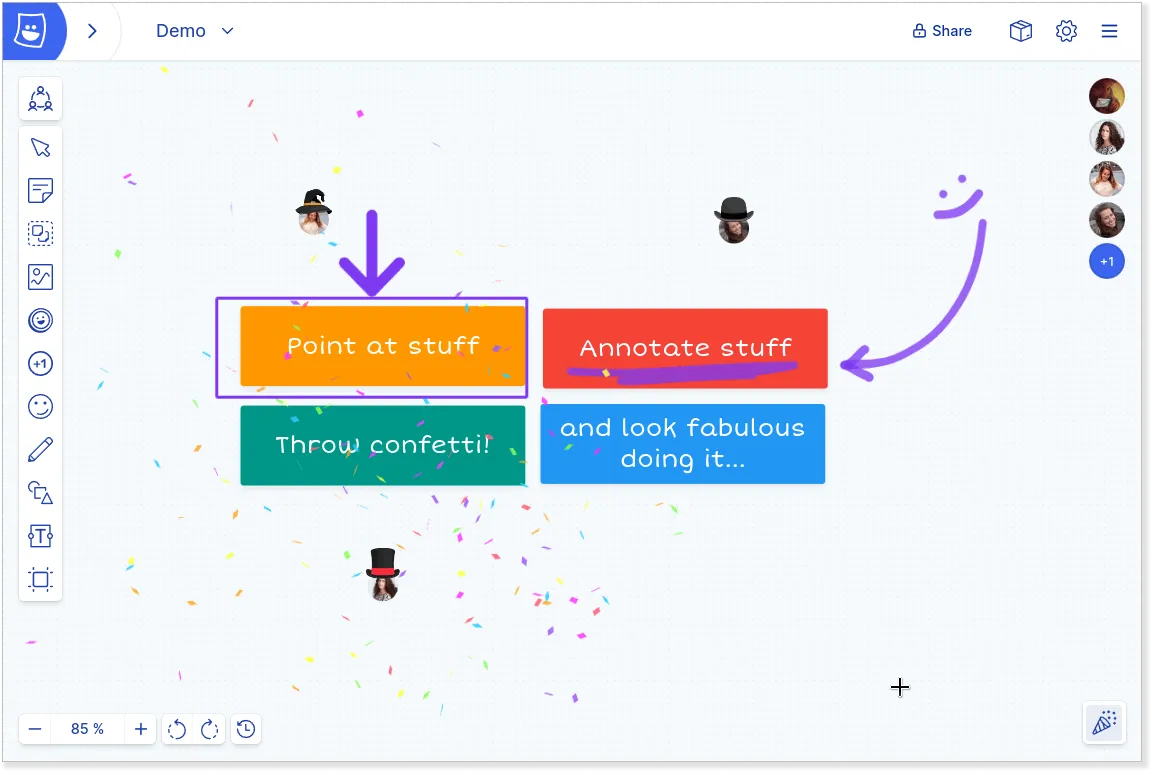Screen dimensions: 1152x772
Task: Zoom in with the plus button
Action: (141, 729)
